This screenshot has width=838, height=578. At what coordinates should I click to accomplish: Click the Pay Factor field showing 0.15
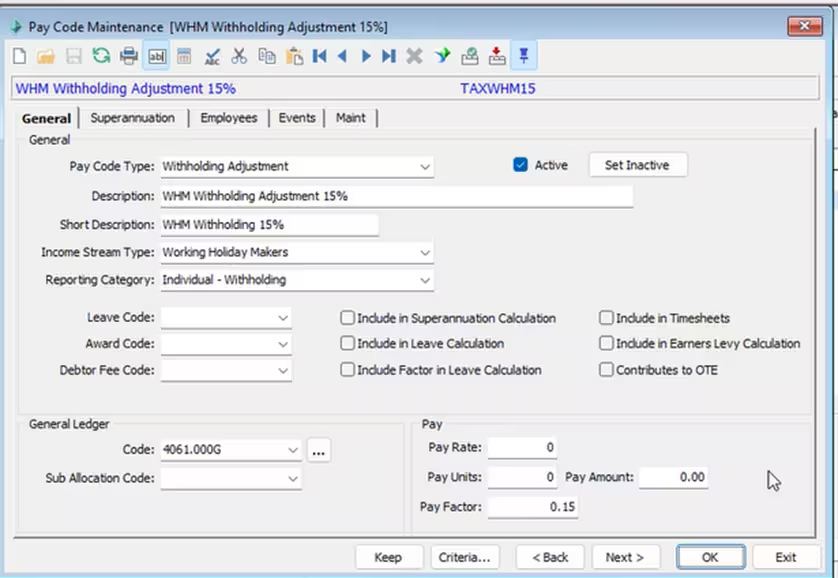(x=533, y=507)
